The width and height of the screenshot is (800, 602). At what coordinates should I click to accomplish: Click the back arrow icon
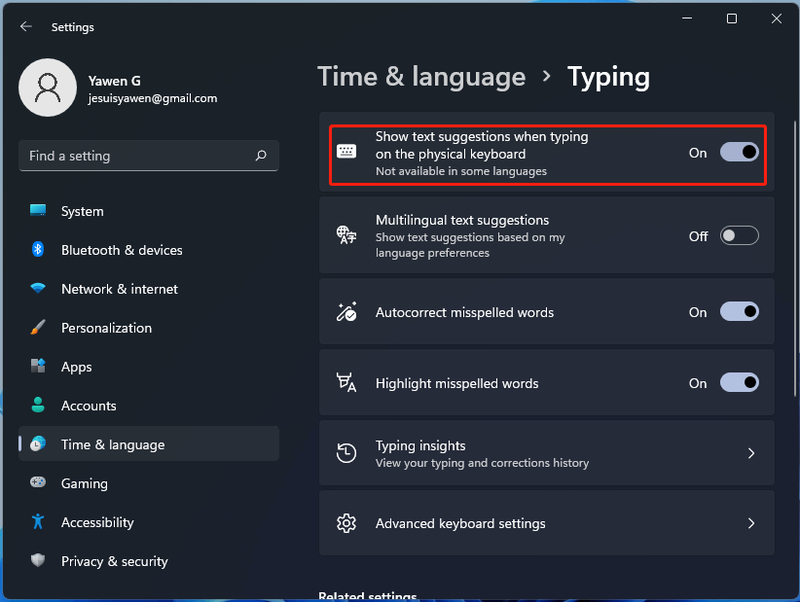tap(26, 27)
